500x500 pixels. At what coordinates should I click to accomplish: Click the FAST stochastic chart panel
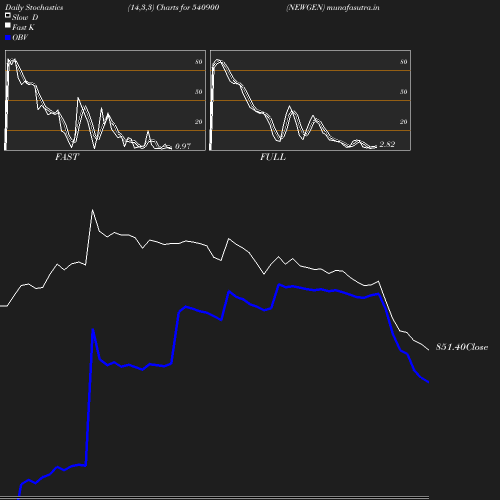(105, 100)
